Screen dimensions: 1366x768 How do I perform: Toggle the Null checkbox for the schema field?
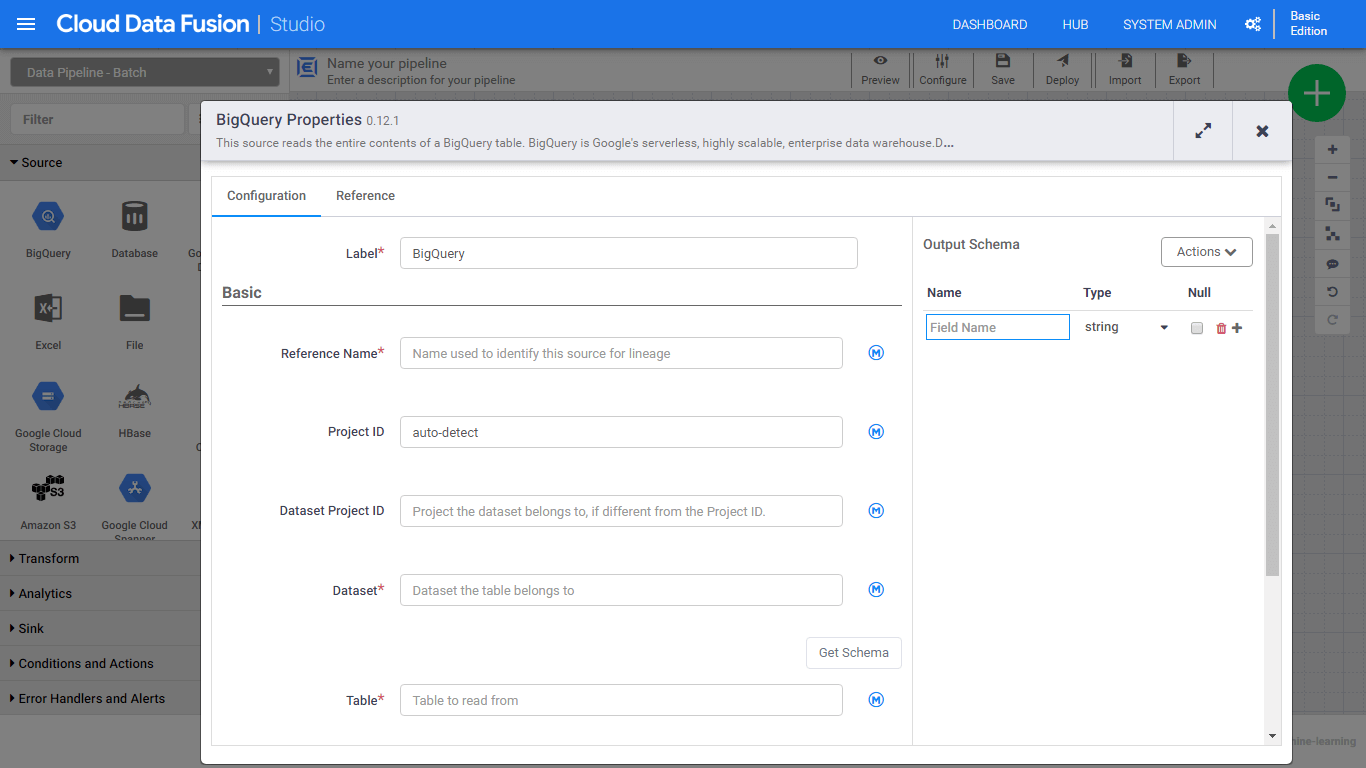[1197, 328]
